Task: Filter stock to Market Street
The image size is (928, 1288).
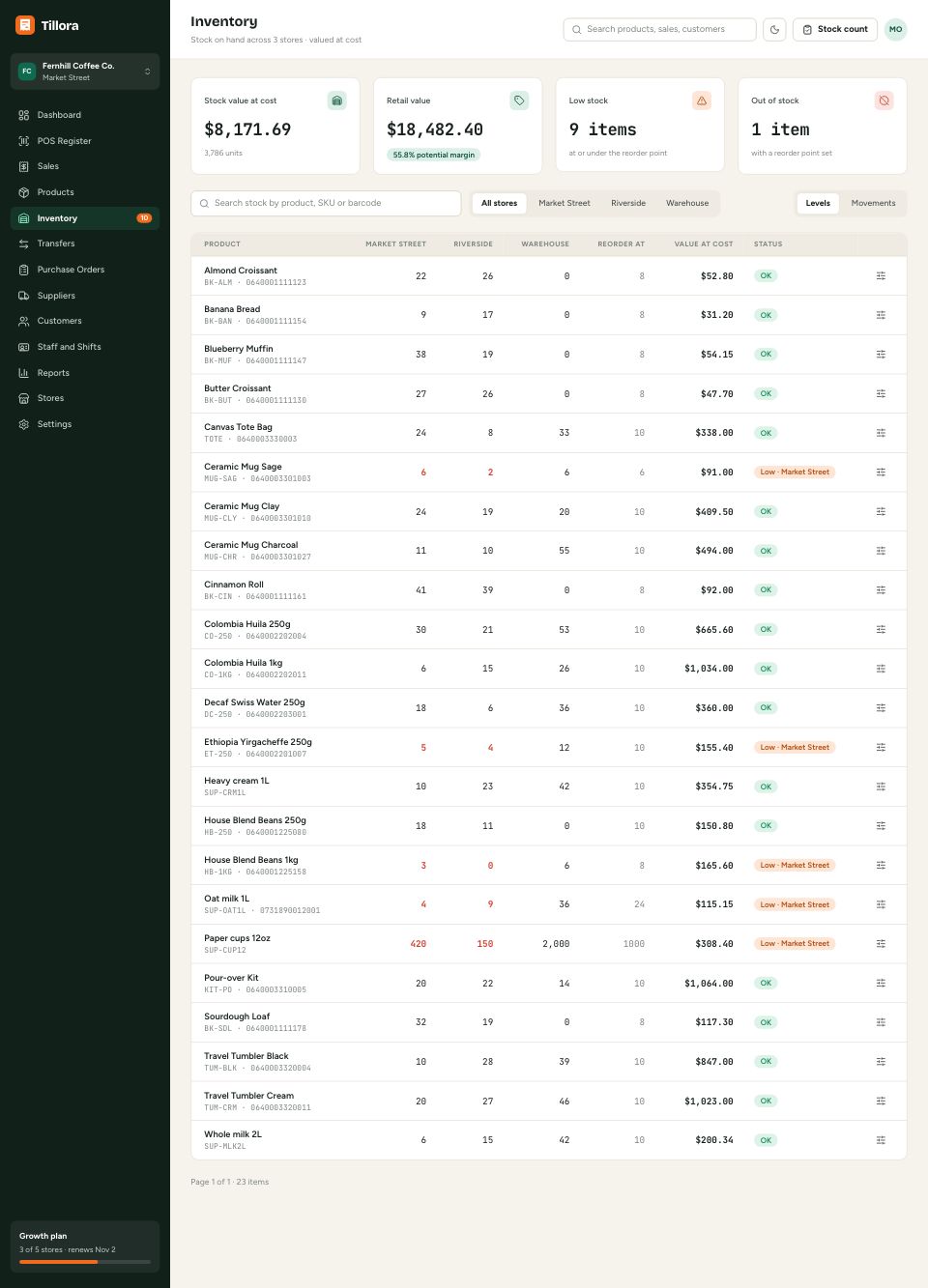Action: pos(565,203)
